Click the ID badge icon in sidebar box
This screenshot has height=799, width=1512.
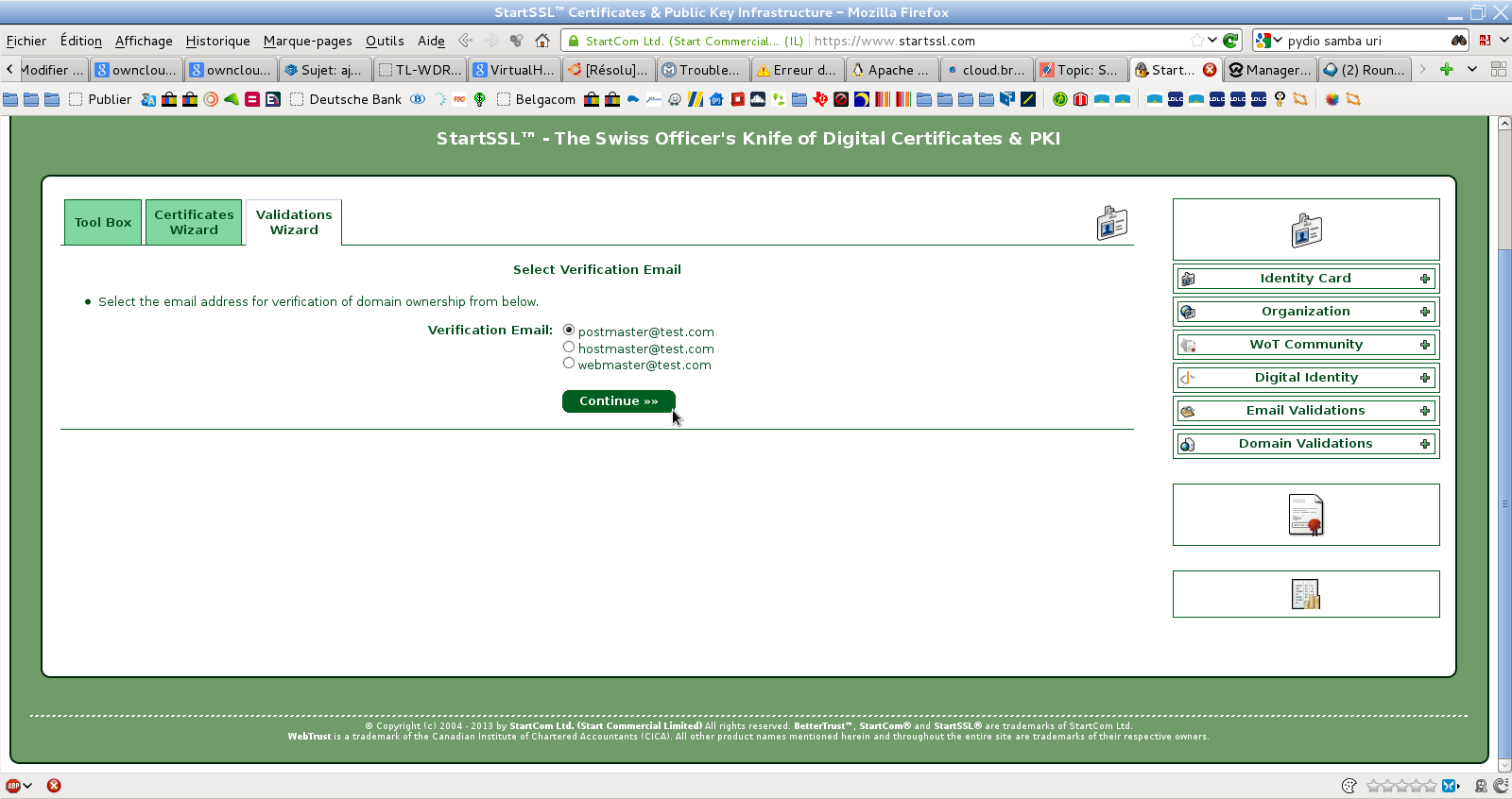pos(1306,229)
